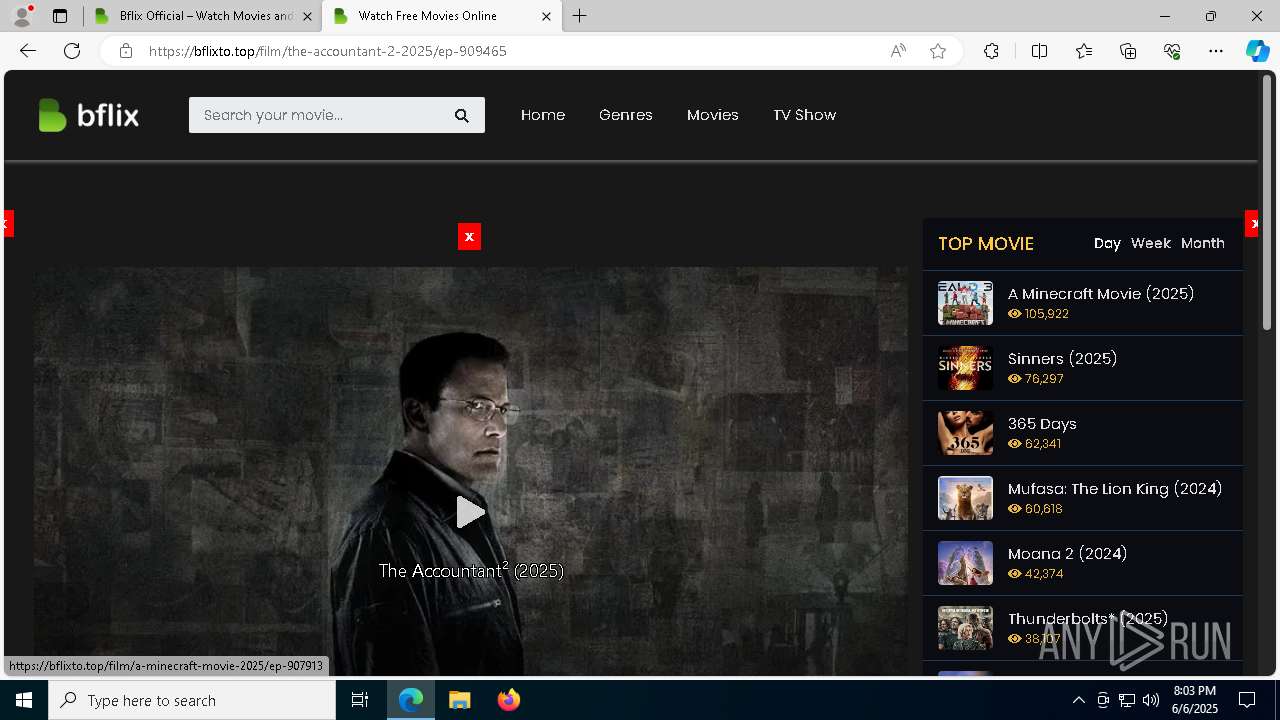Open Microsoft Edge from taskbar
The height and width of the screenshot is (720, 1280).
(411, 700)
